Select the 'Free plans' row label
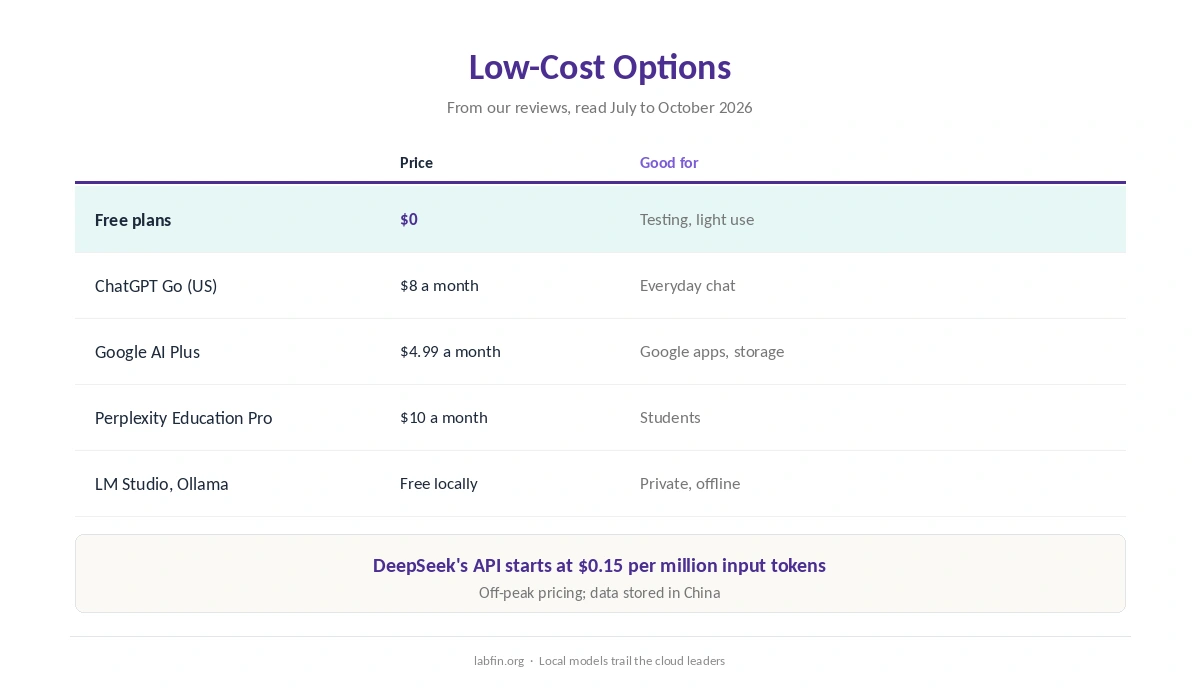This screenshot has width=1200, height=688. [133, 220]
